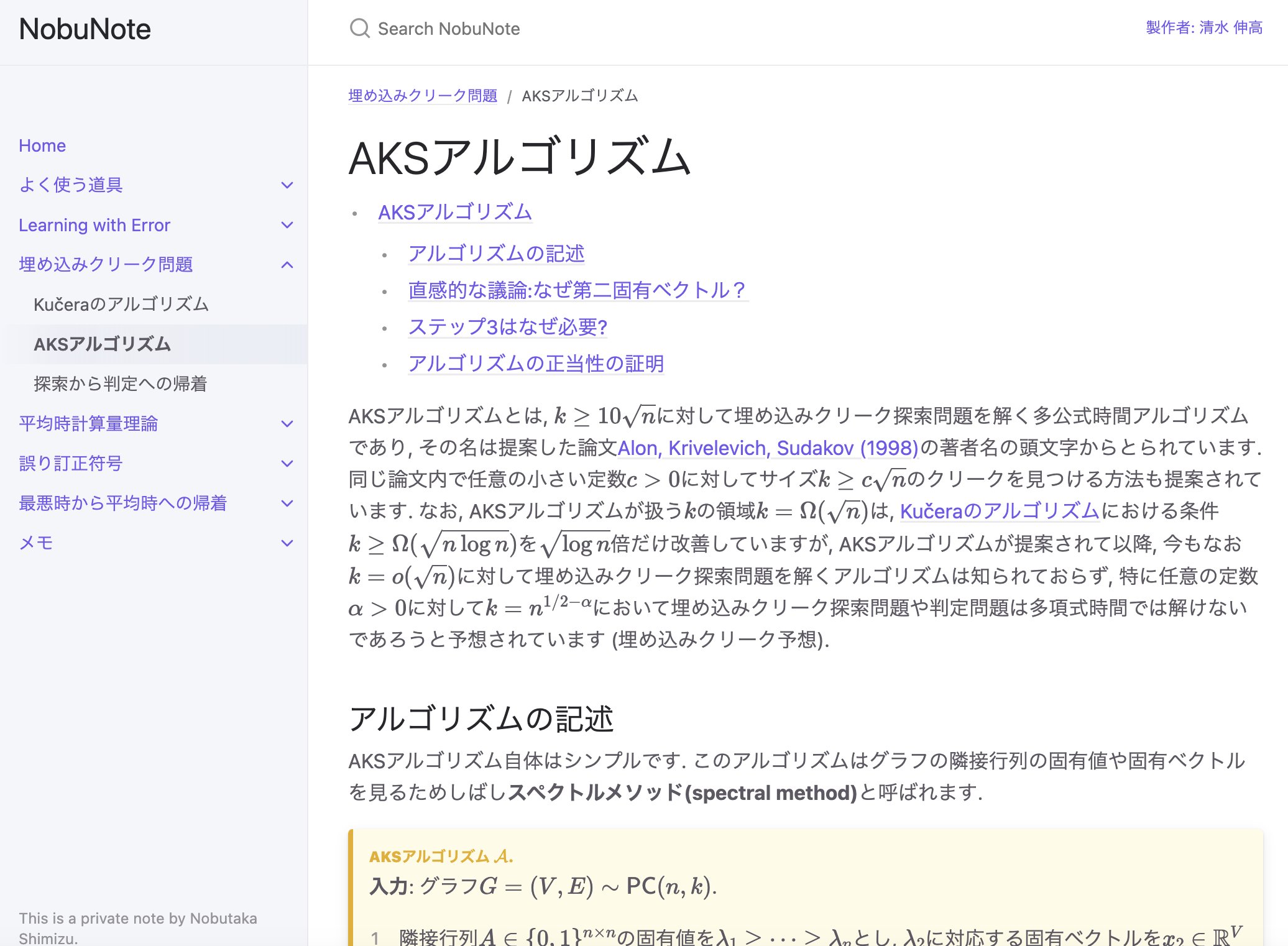Select AKSアルゴリズム in the sidebar

(x=102, y=344)
